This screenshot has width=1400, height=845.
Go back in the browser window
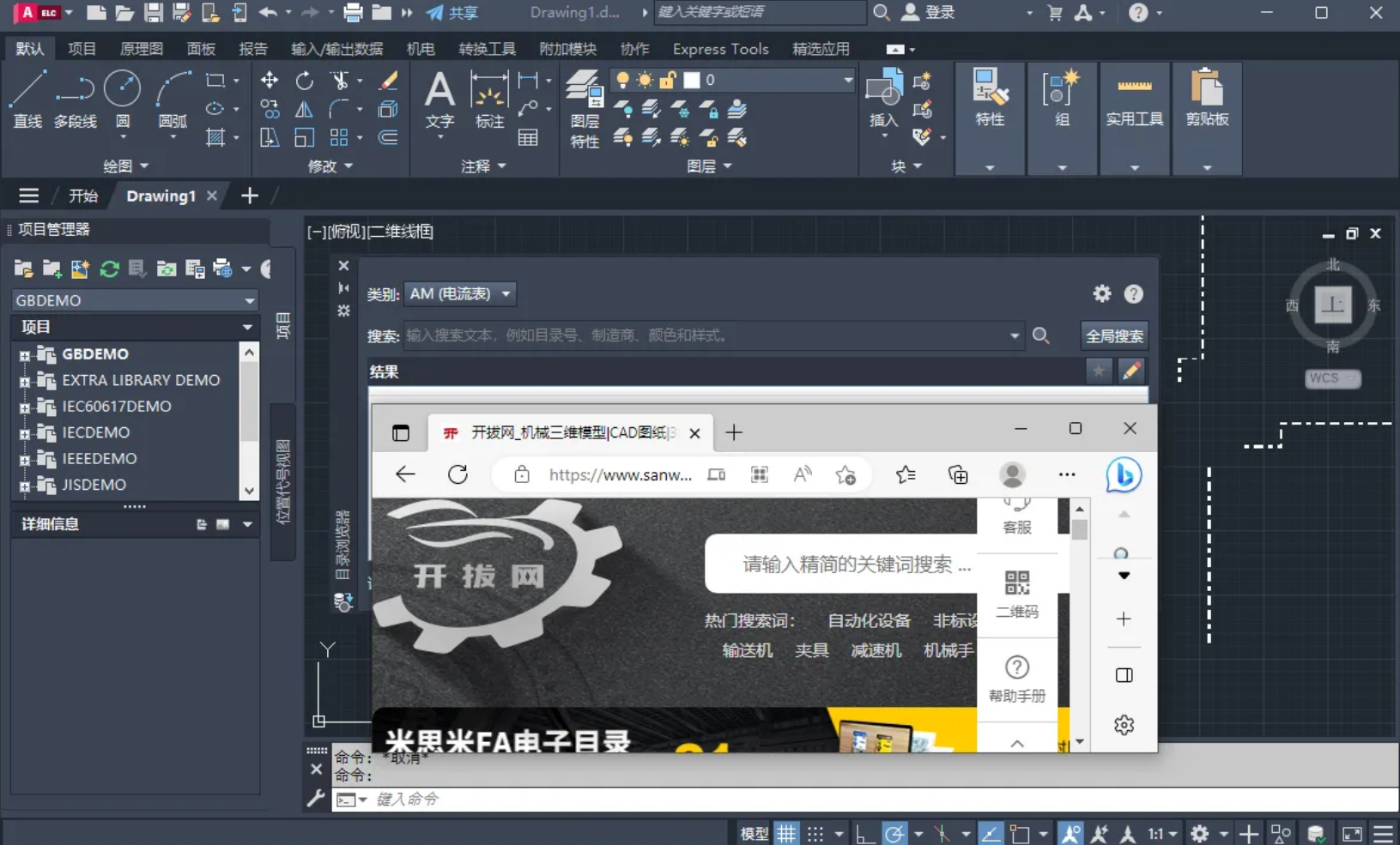click(405, 474)
